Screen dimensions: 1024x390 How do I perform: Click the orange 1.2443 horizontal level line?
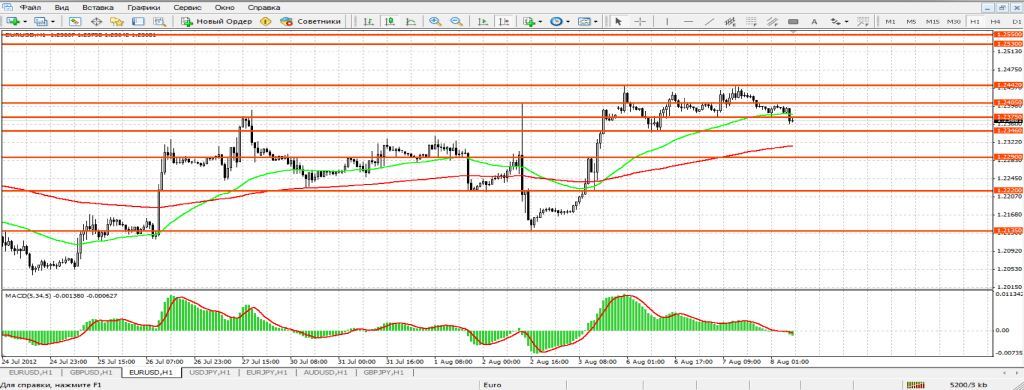coord(496,85)
